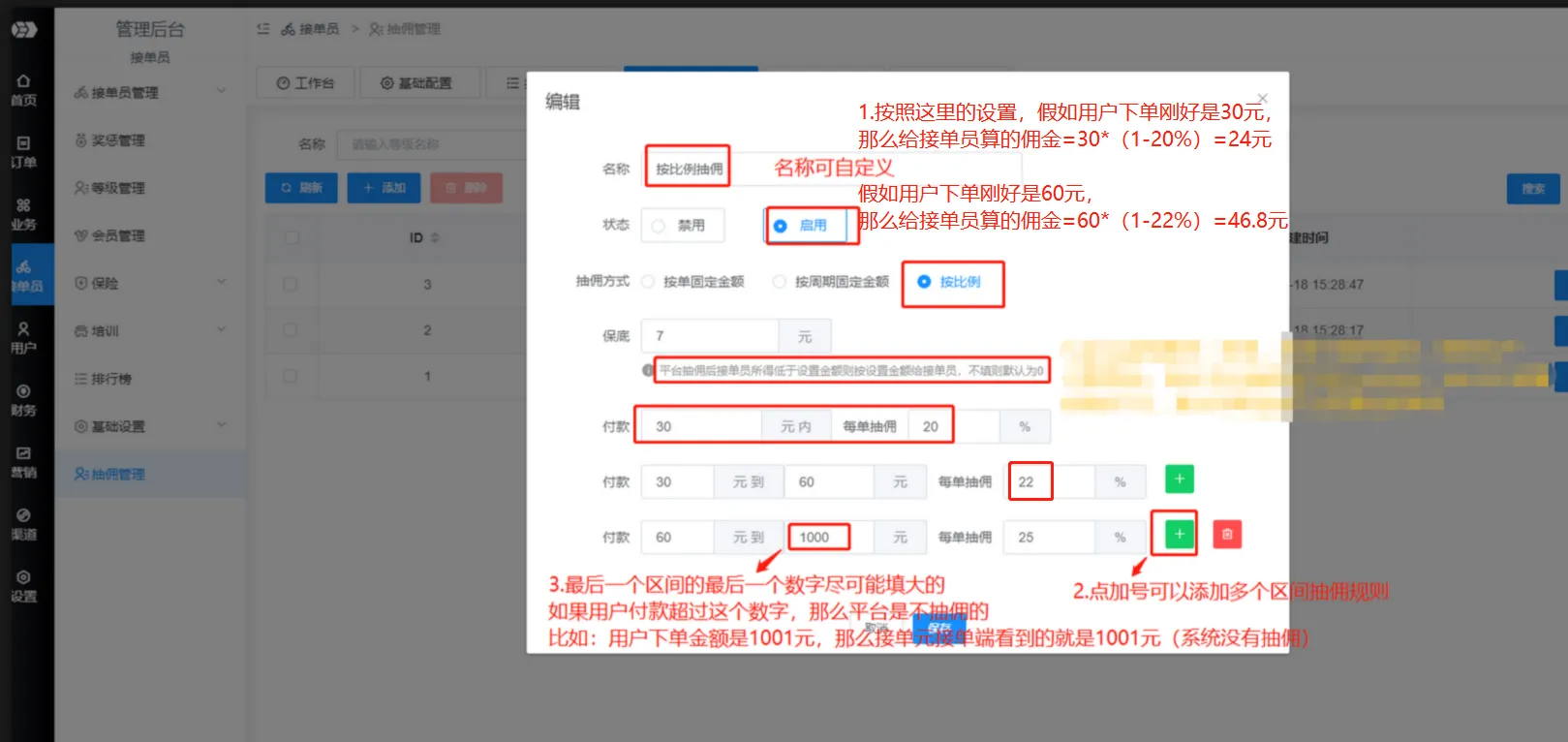Screen dimensions: 1568x742
Task: Select the 用户 users sidebar icon
Action: 23,338
